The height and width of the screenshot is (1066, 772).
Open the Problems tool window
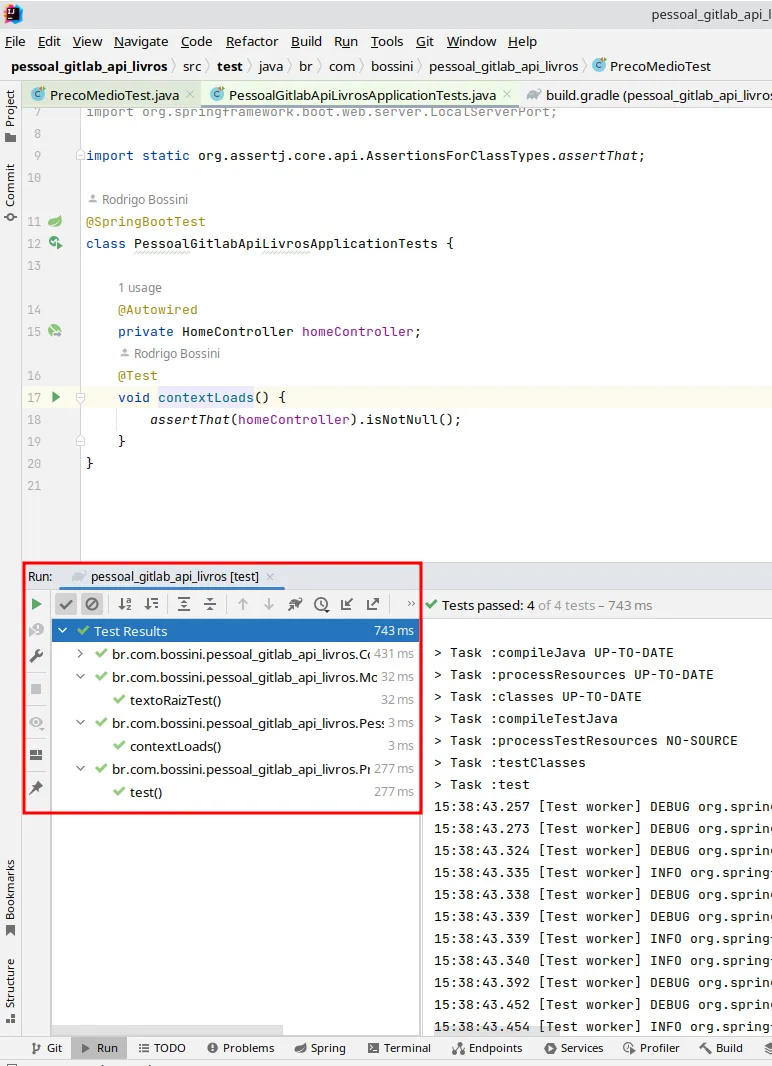[x=241, y=1048]
